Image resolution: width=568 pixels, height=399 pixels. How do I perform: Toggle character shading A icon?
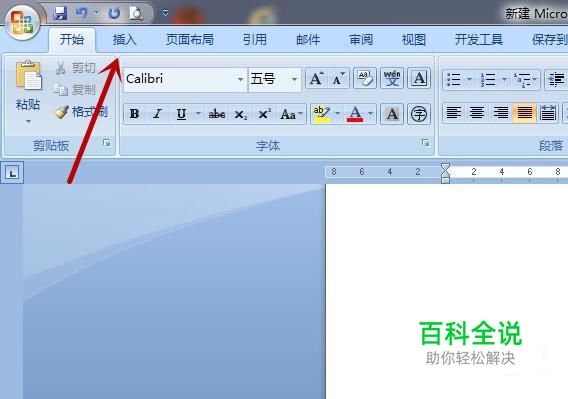point(392,114)
